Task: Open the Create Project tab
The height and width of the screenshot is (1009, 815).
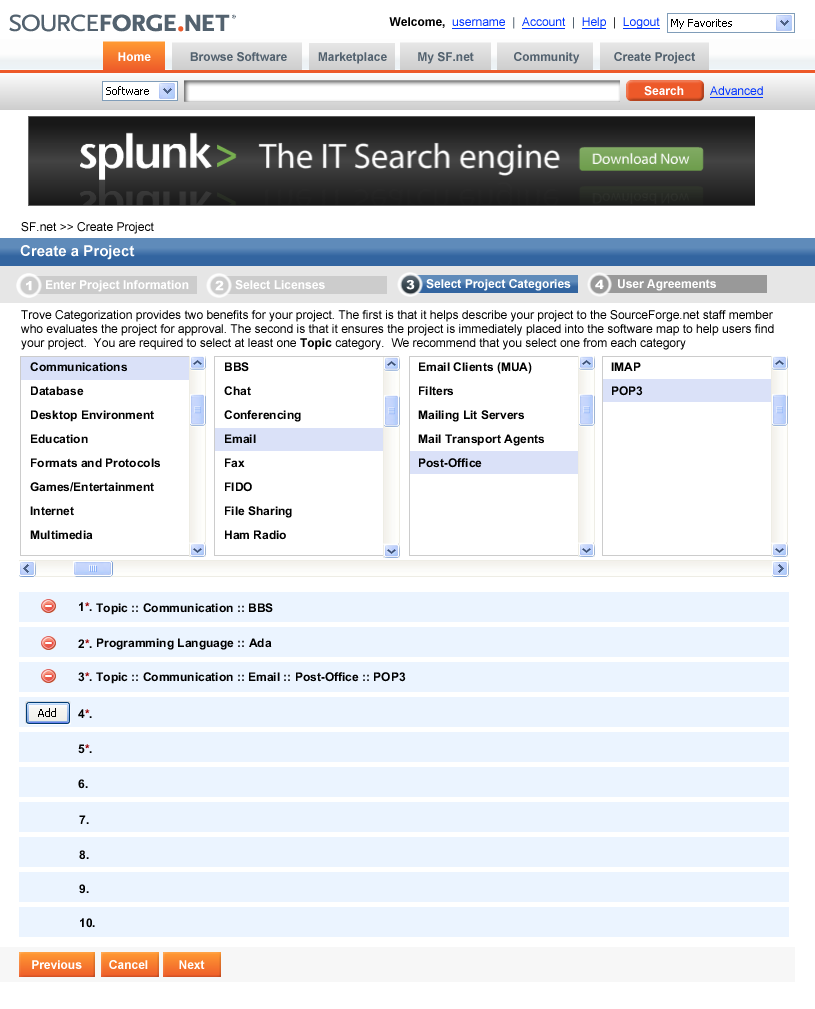Action: tap(654, 57)
